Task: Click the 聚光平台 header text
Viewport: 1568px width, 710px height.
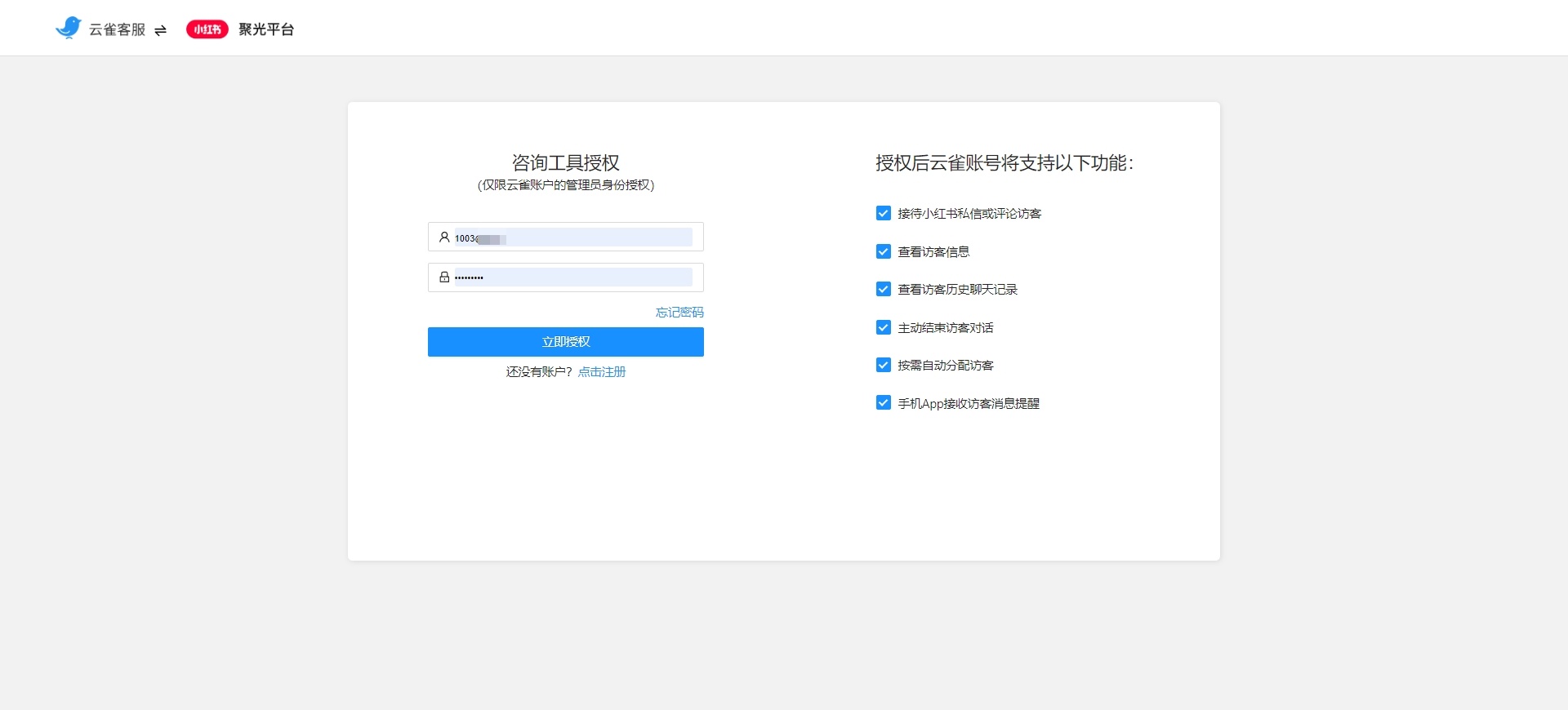Action: [x=266, y=29]
